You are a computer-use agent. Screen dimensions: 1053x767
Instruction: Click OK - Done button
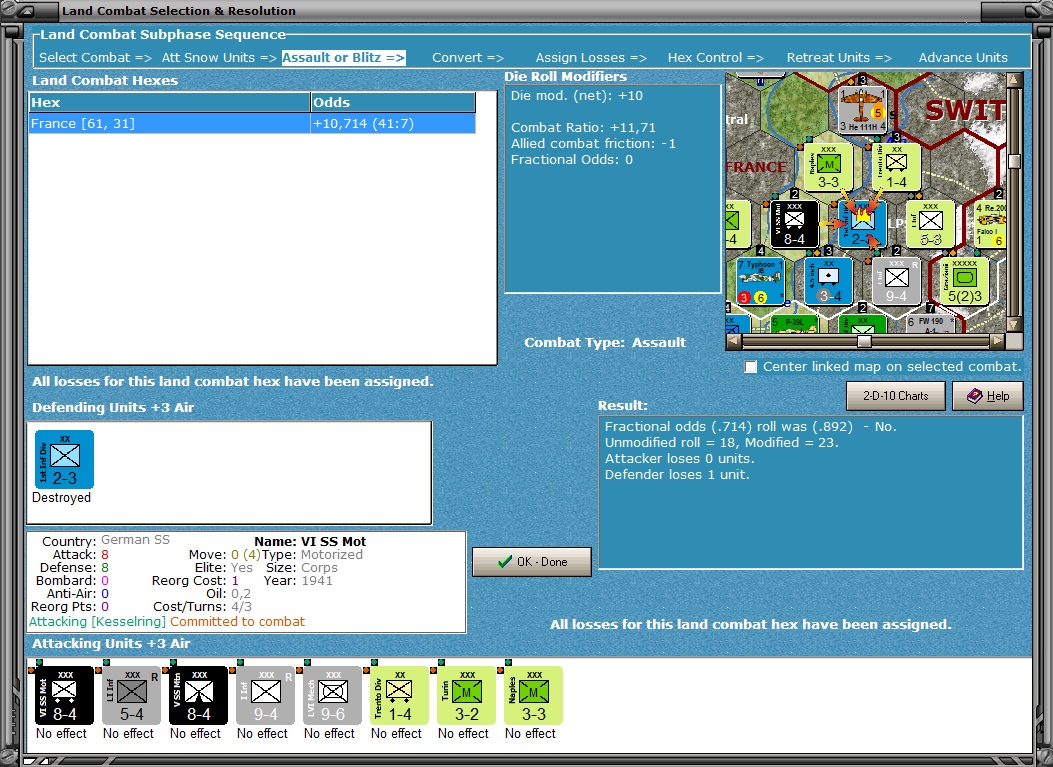coord(532,561)
